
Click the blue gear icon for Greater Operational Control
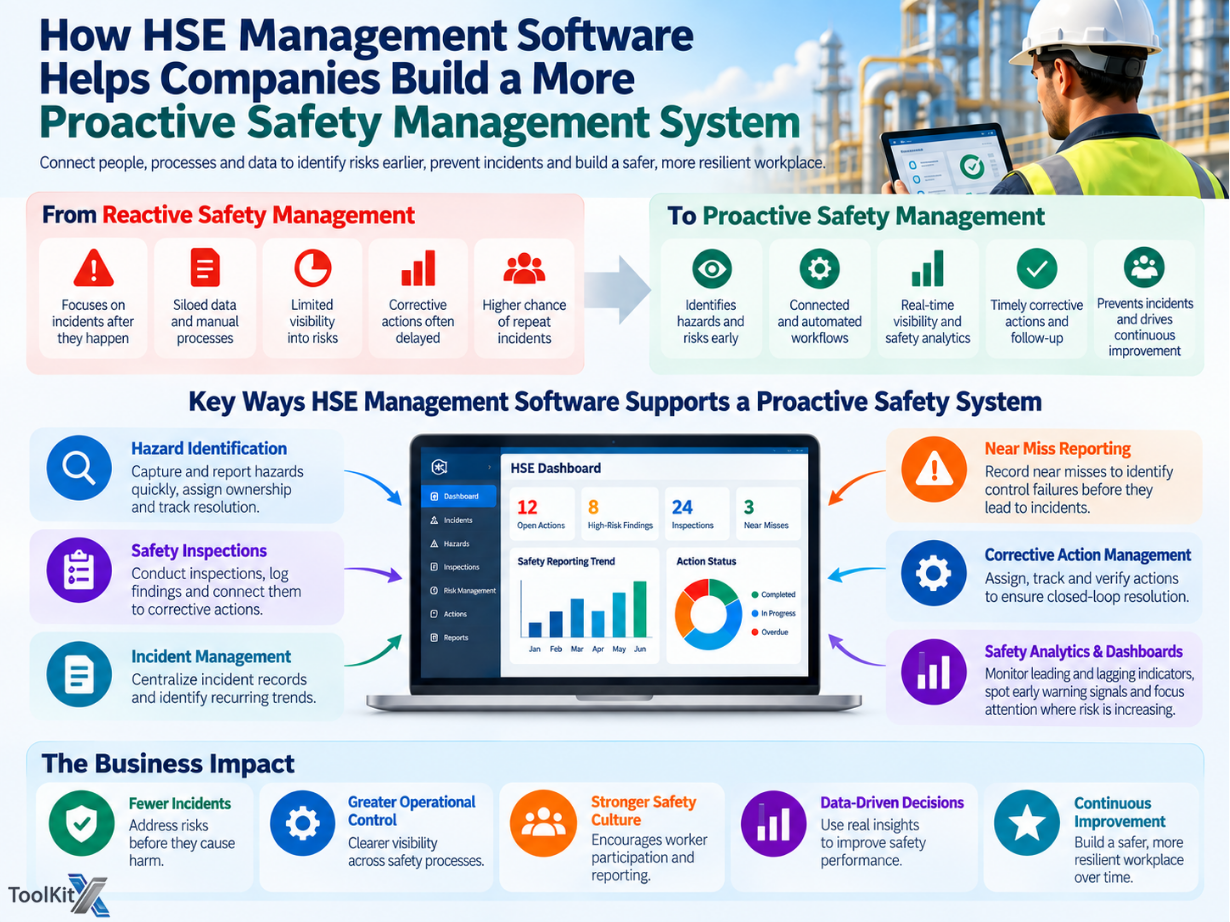pyautogui.click(x=303, y=823)
